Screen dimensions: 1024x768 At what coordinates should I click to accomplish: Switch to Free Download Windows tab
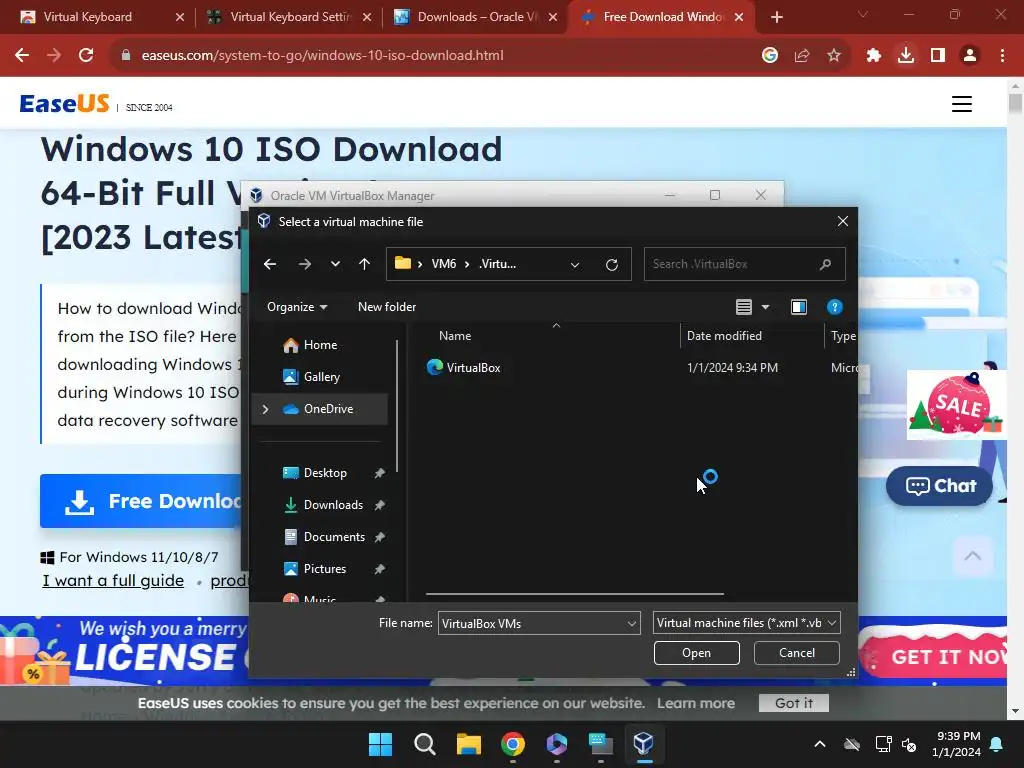pyautogui.click(x=663, y=17)
